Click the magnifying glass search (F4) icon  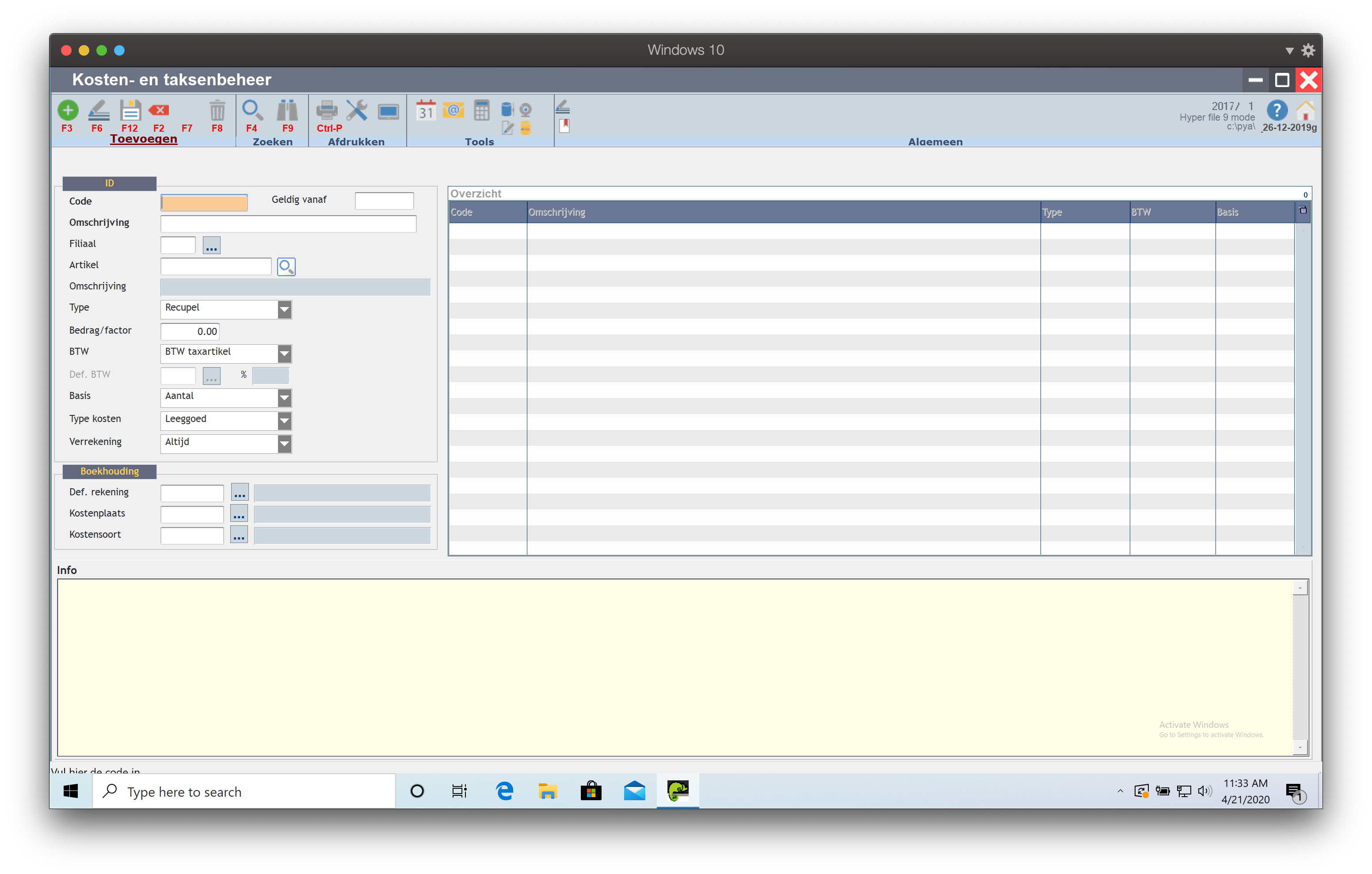pos(252,110)
